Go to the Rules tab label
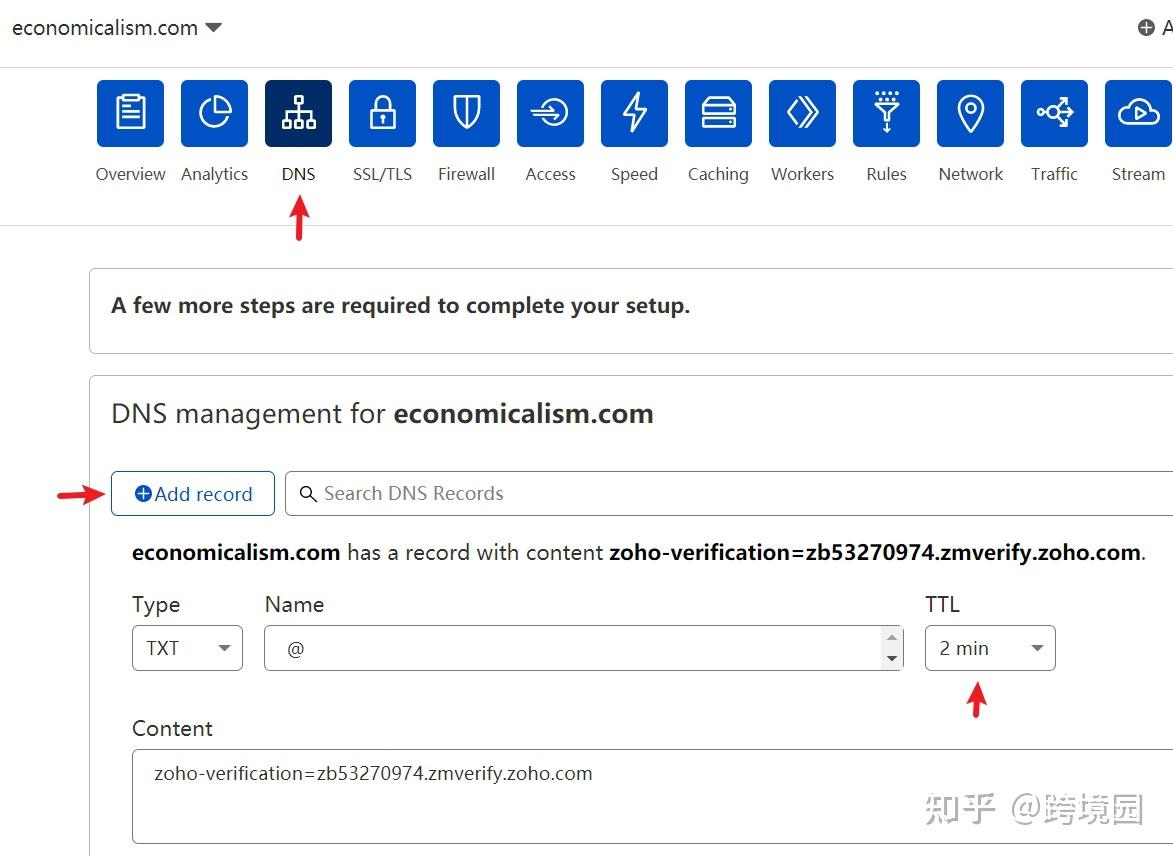This screenshot has width=1173, height=856. tap(886, 174)
